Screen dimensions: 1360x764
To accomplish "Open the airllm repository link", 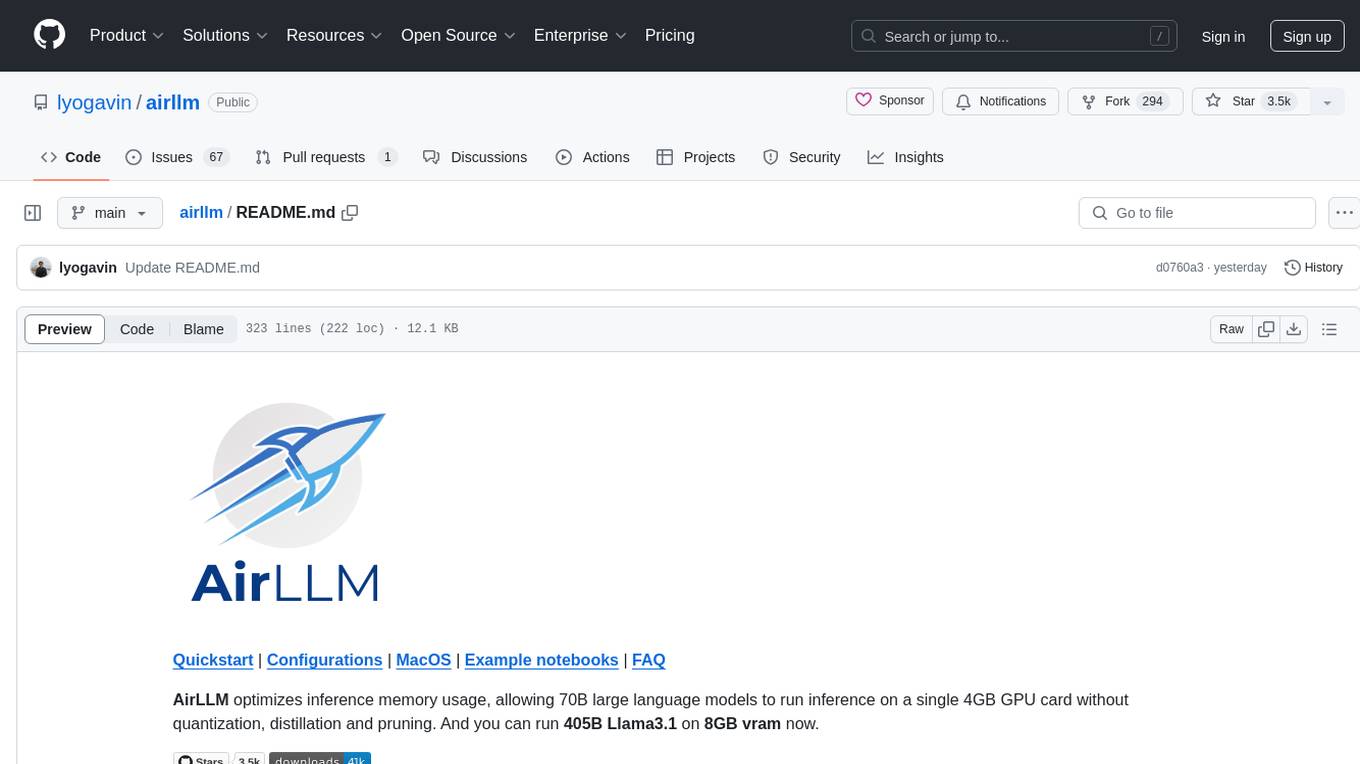I will coord(173,102).
